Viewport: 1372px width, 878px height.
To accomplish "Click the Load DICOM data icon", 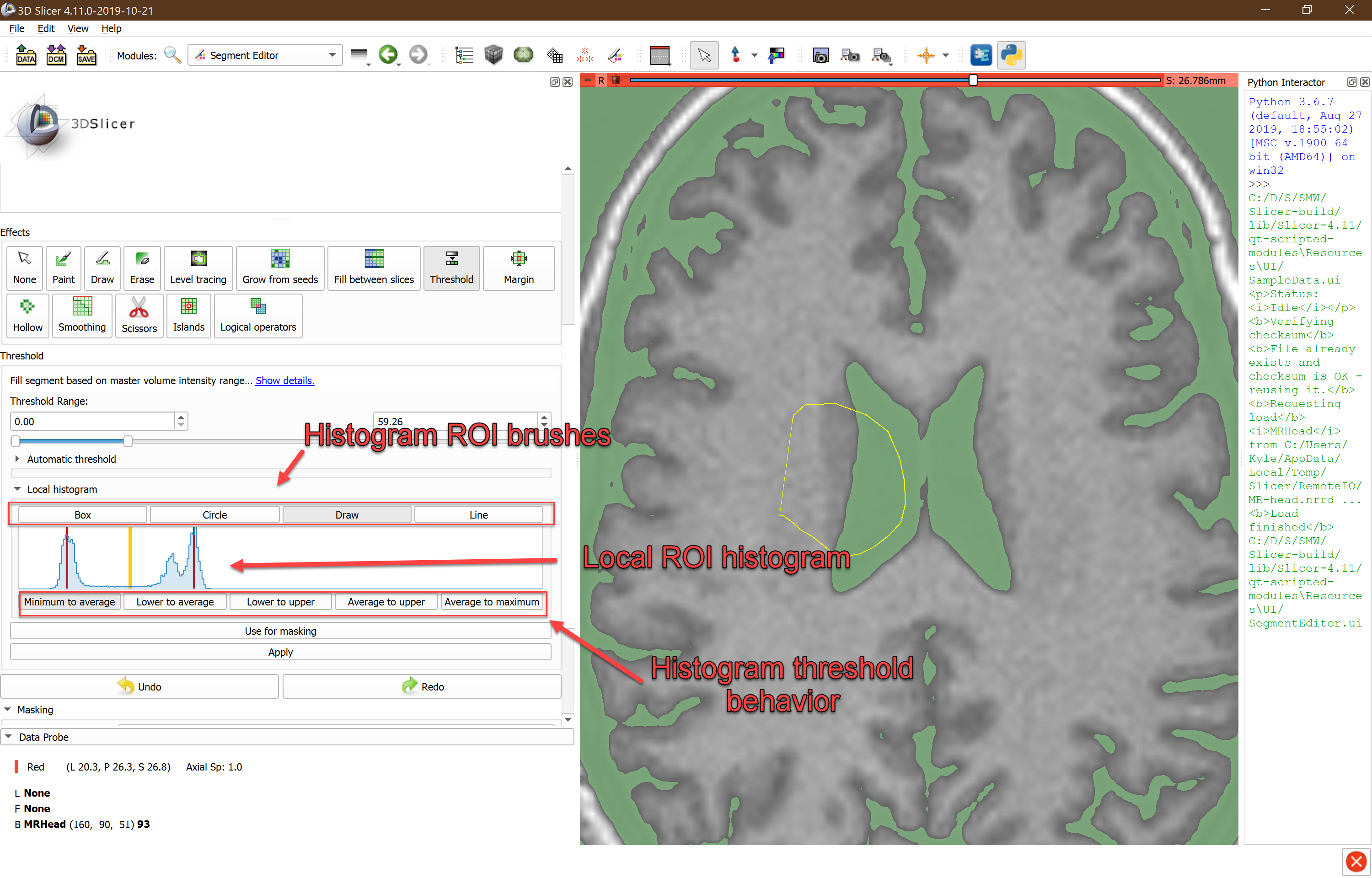I will coord(56,55).
